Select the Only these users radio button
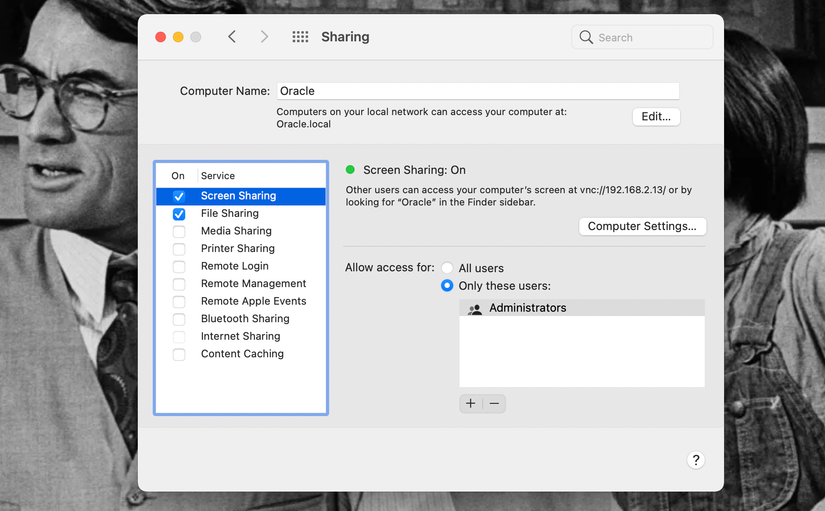The height and width of the screenshot is (511, 825). pos(447,285)
